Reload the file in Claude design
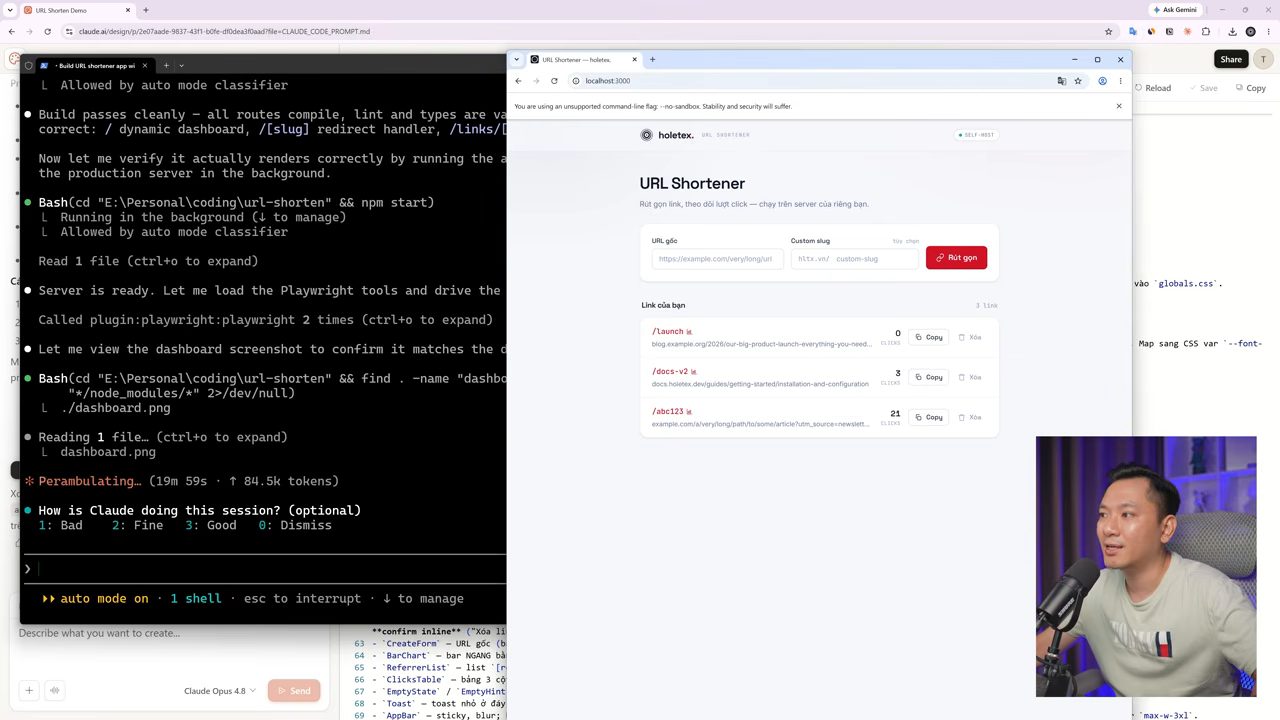1280x720 pixels. click(x=1152, y=88)
